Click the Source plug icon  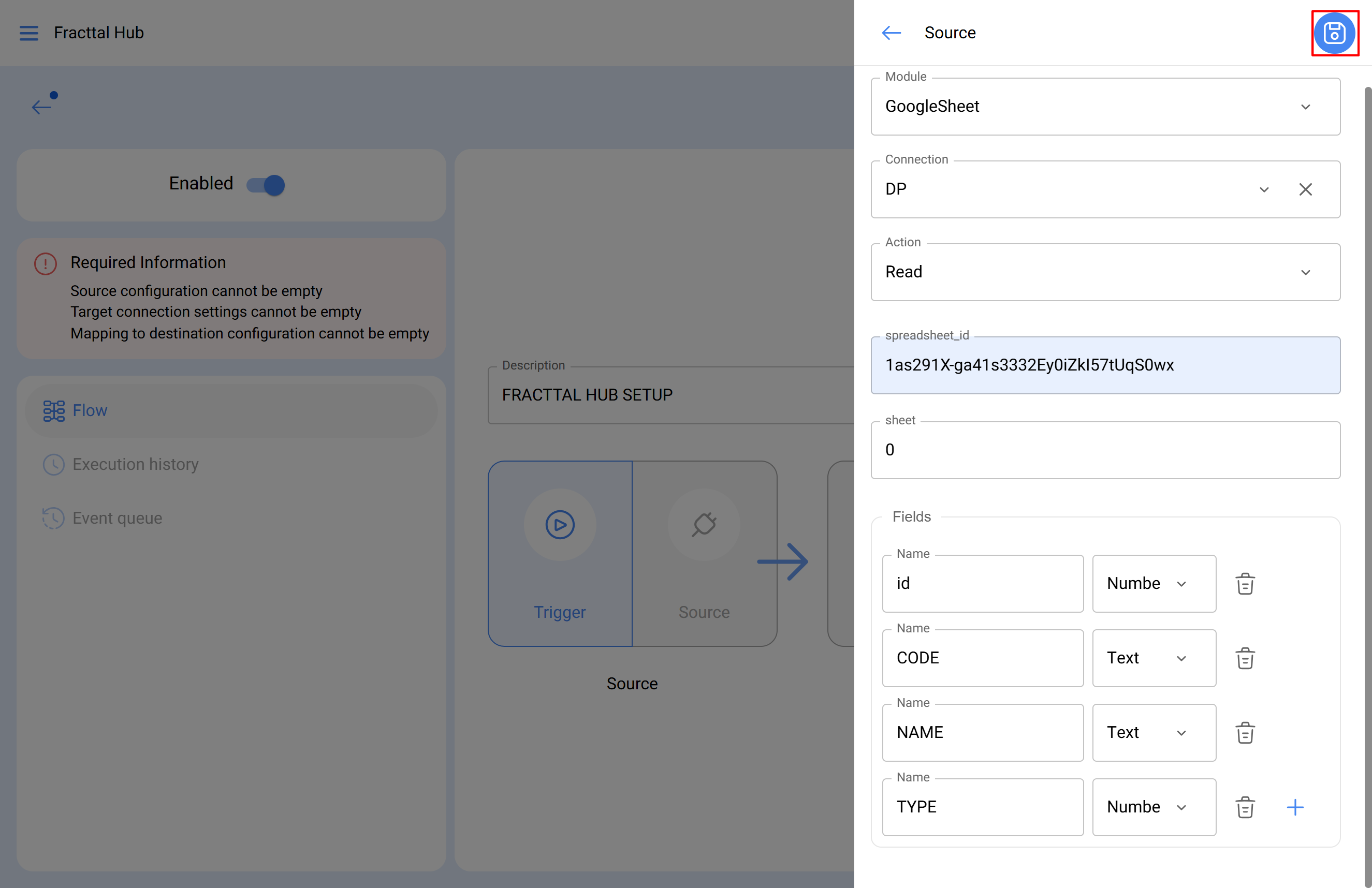(x=703, y=524)
